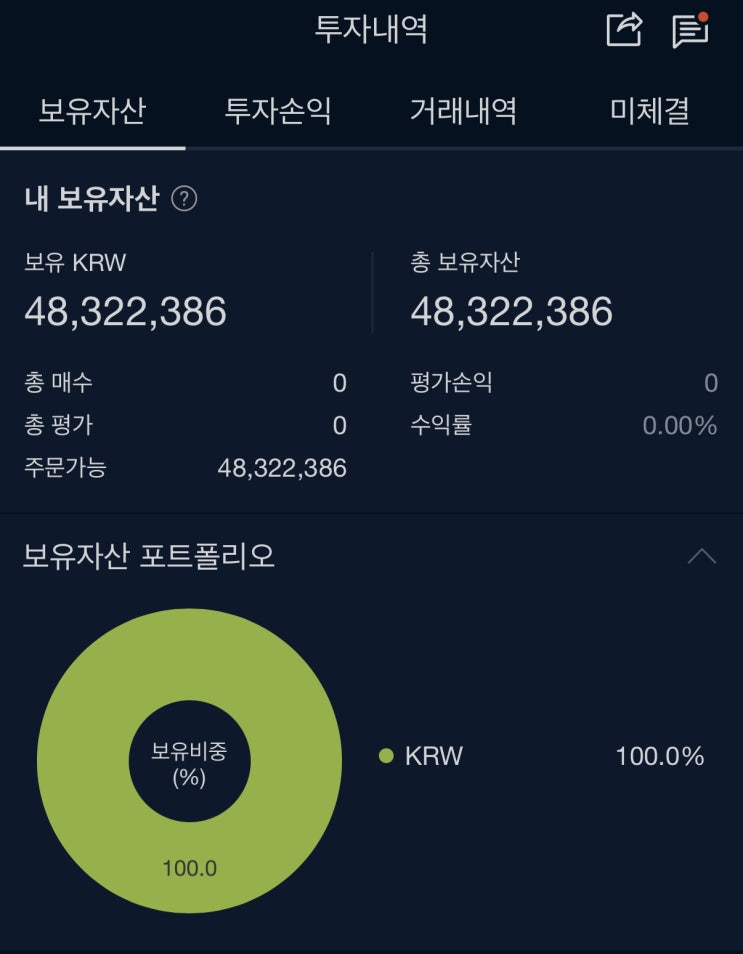Viewport: 743px width, 954px height.
Task: Click the green donut chart ring
Action: tap(80, 760)
